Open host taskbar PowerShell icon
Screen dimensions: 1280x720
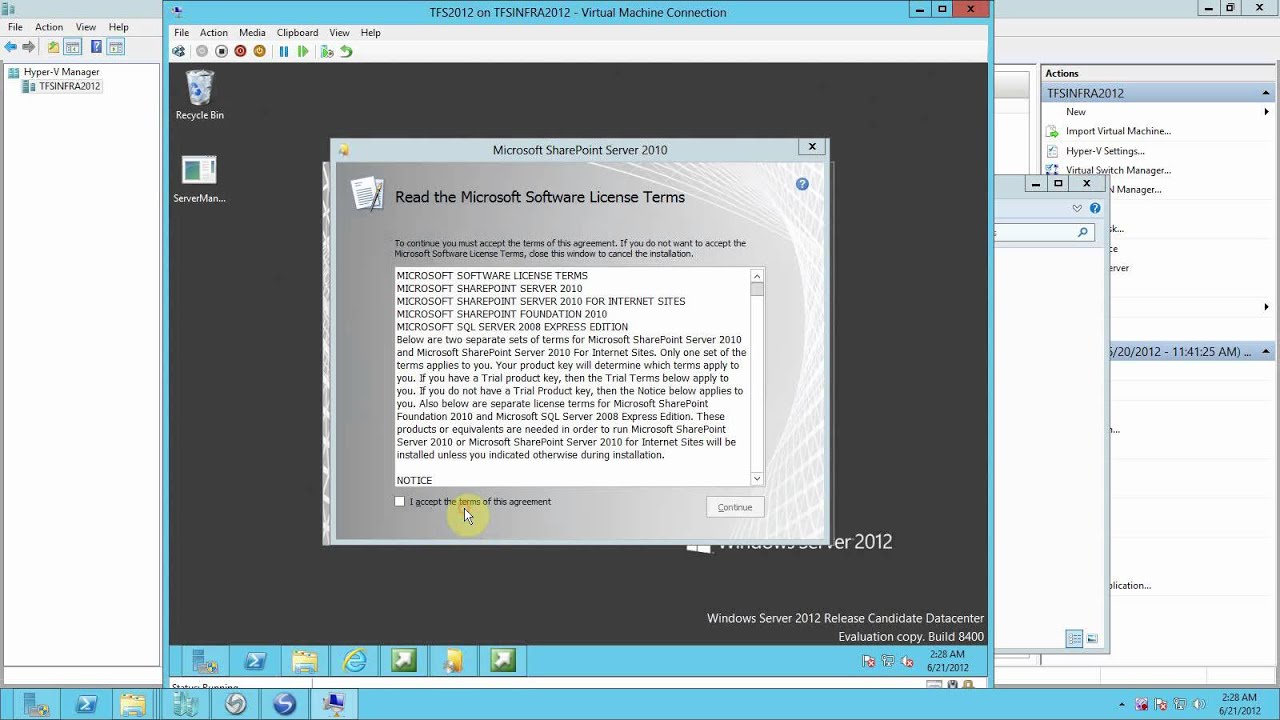[86, 705]
